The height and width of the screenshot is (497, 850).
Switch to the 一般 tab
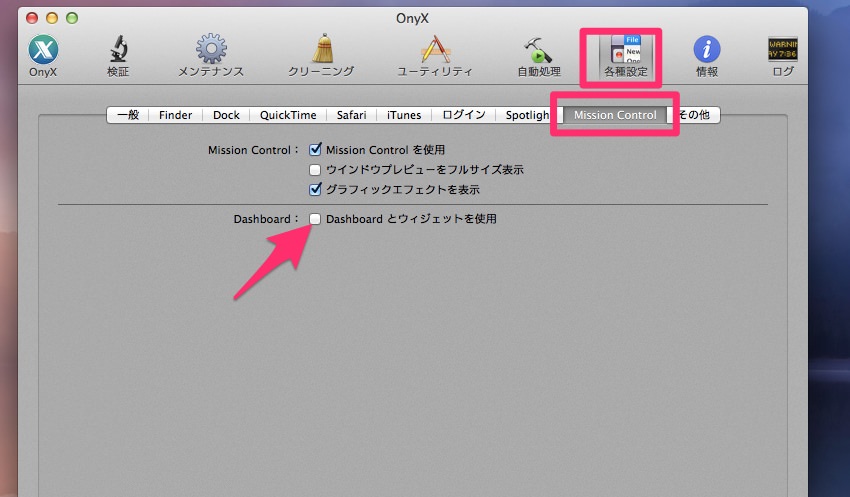click(x=128, y=115)
